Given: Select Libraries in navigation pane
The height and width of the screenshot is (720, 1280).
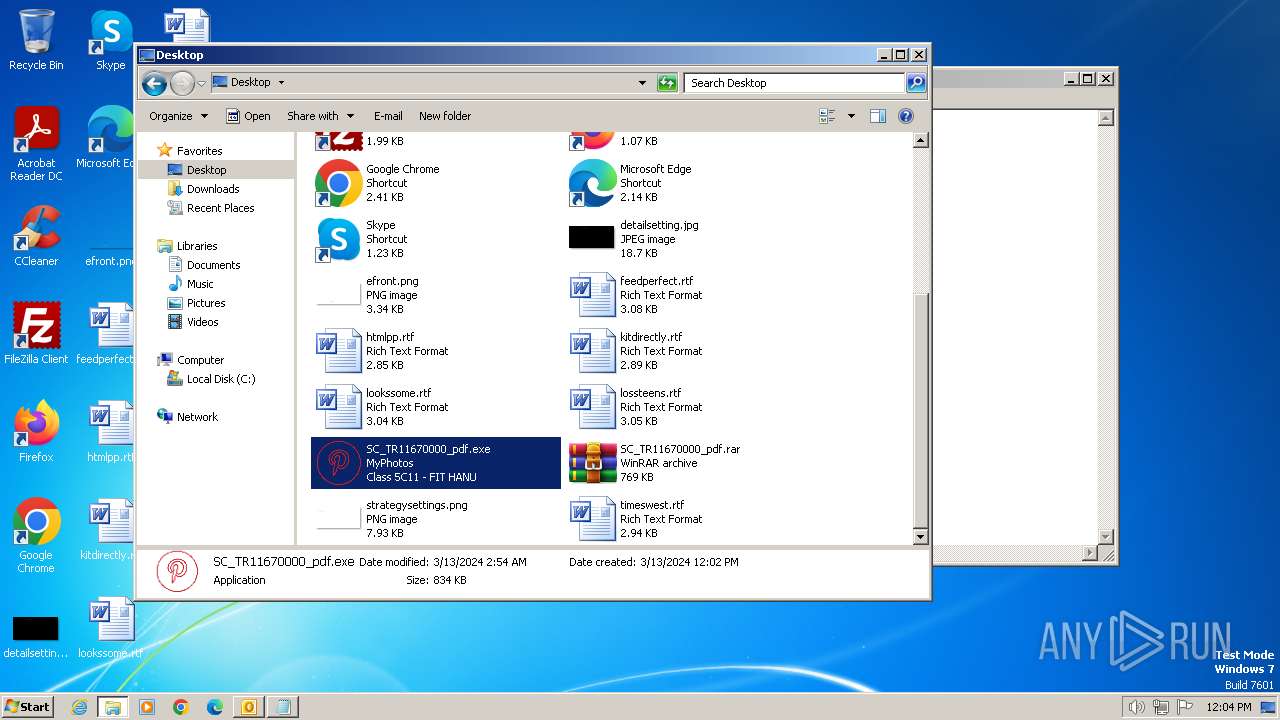Looking at the screenshot, I should (187, 246).
